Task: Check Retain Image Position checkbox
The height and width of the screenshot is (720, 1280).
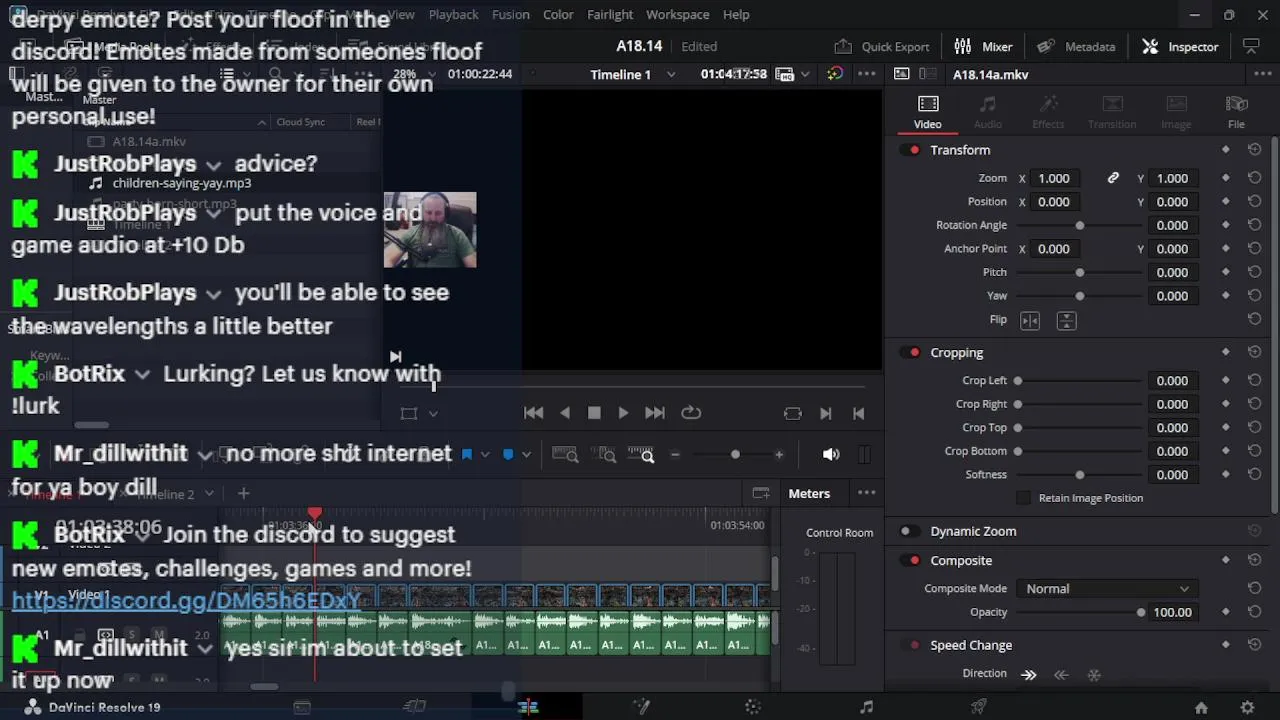Action: (x=1023, y=498)
